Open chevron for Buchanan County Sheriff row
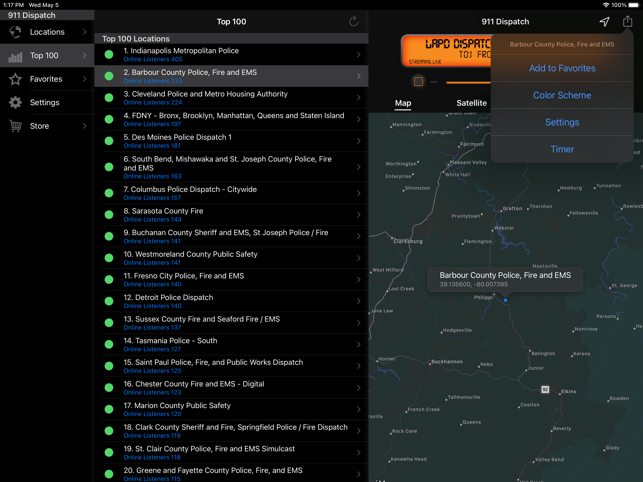 [358, 236]
